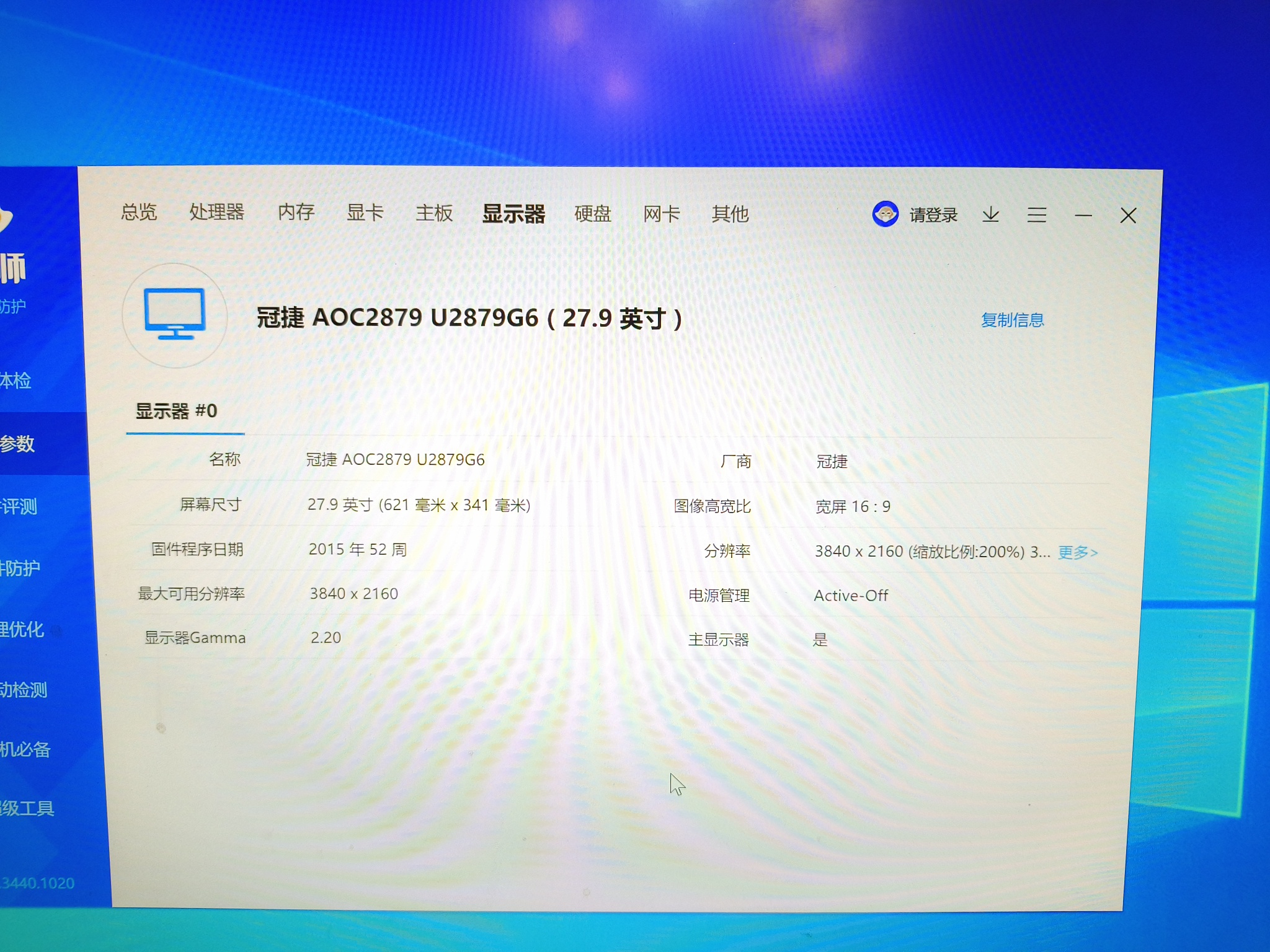Click the 固件程序日期 label
The image size is (1270, 952).
coord(197,549)
